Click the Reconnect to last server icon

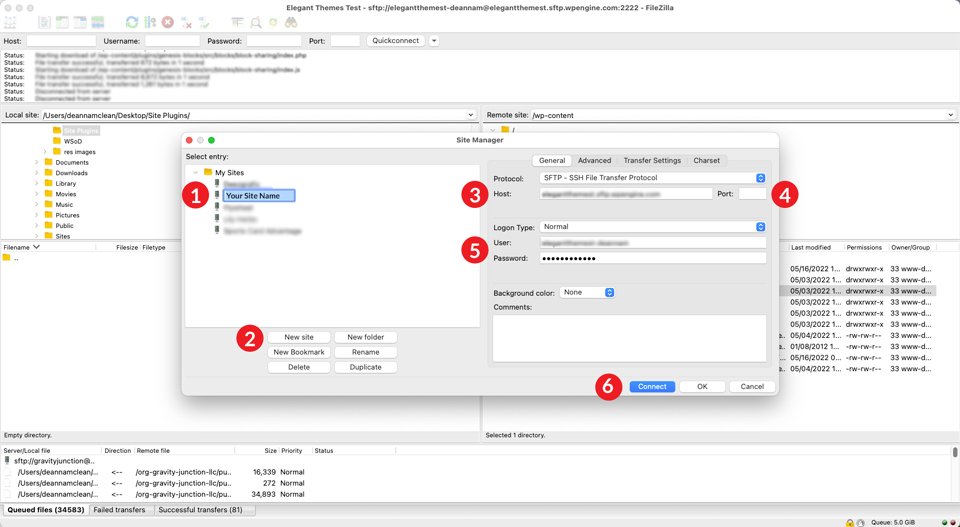[x=204, y=21]
